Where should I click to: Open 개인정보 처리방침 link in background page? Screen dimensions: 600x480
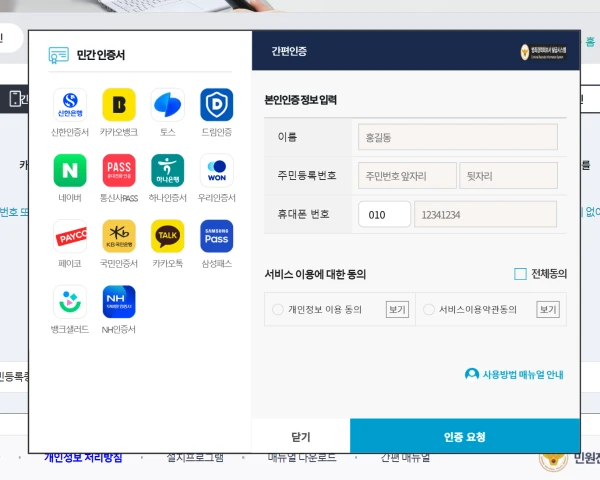coord(83,458)
